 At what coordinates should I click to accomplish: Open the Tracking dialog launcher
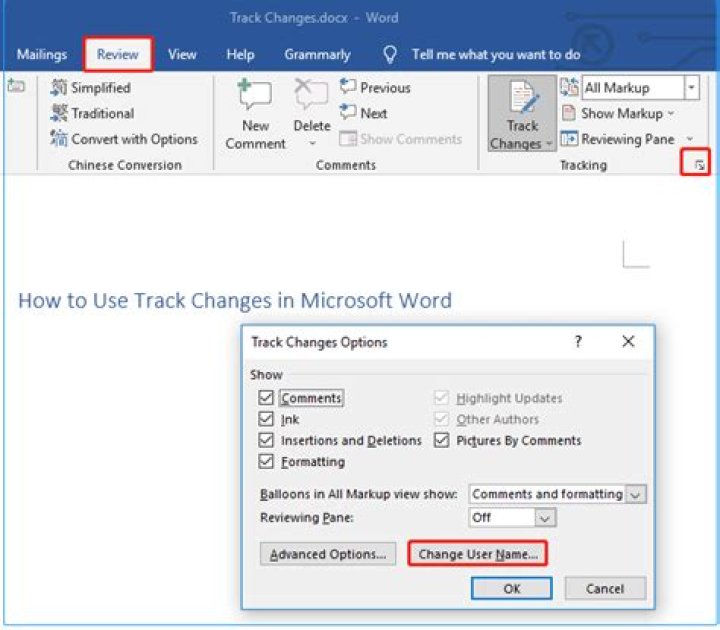point(699,165)
